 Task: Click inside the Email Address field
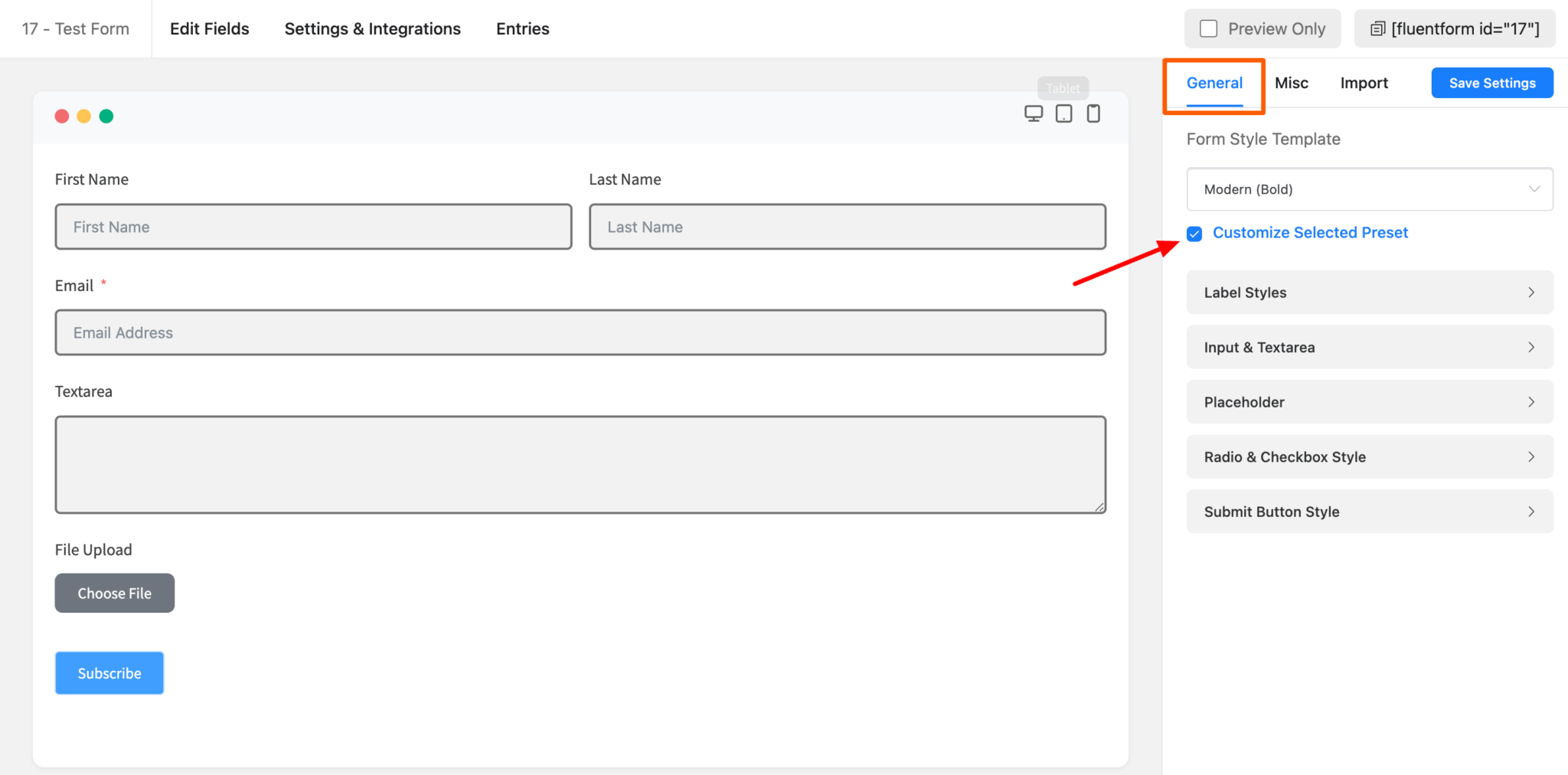(580, 332)
